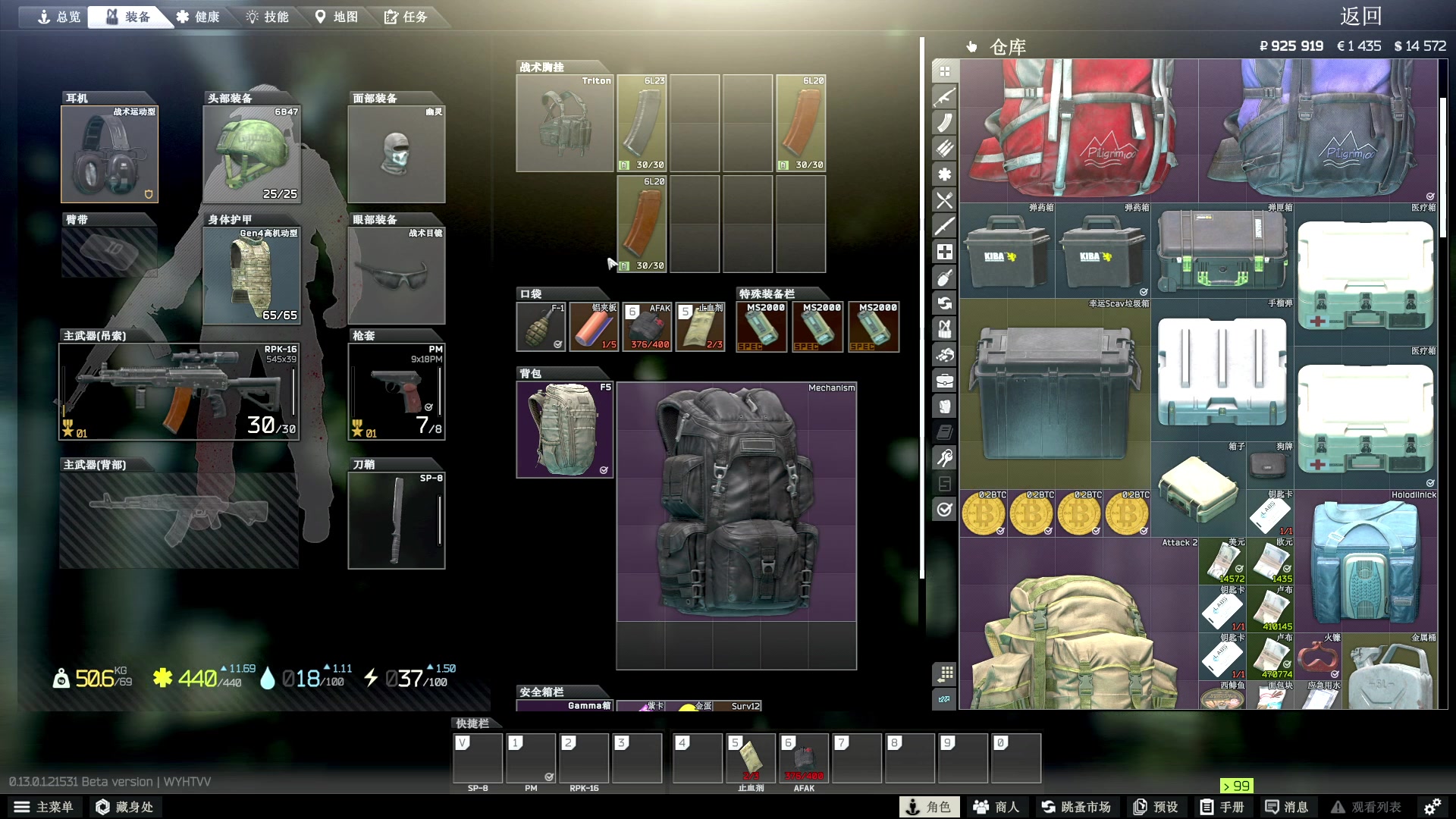This screenshot has width=1456, height=819.
Task: Open the 任务 tab
Action: click(406, 17)
